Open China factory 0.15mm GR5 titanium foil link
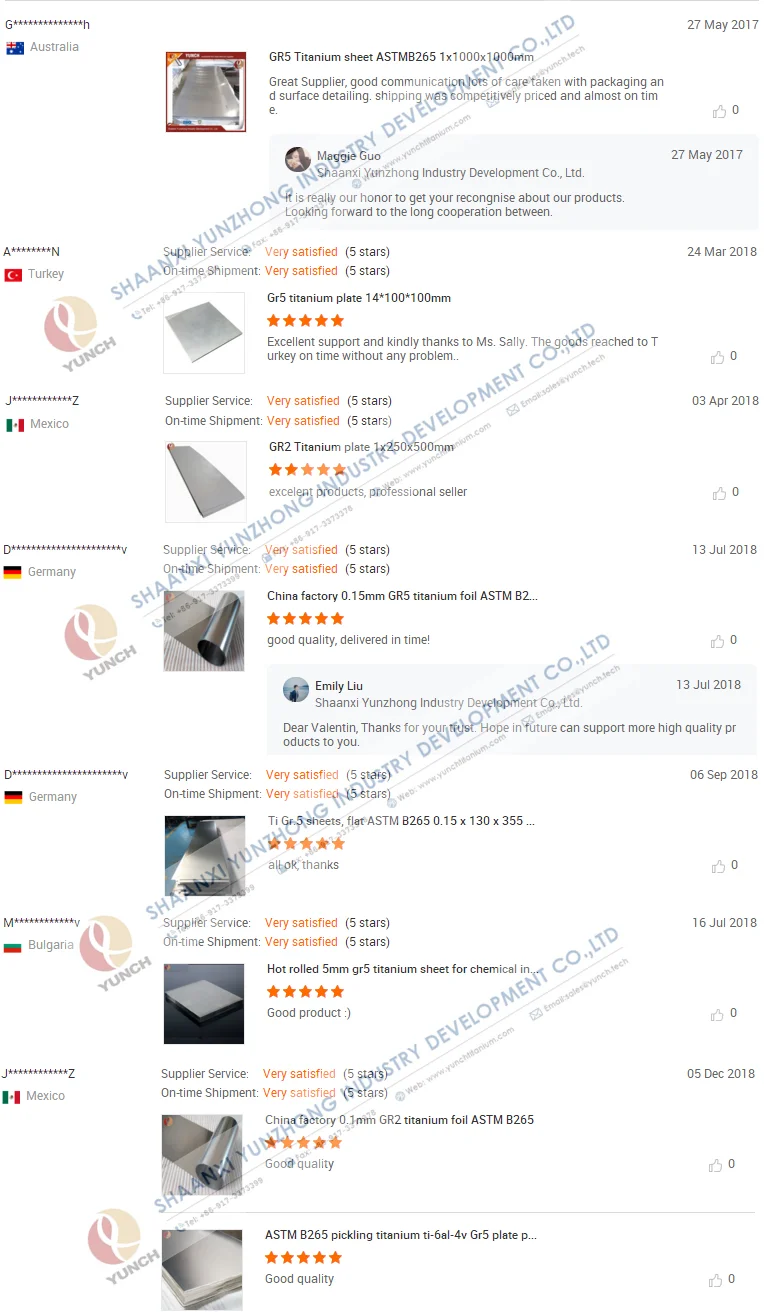 402,596
